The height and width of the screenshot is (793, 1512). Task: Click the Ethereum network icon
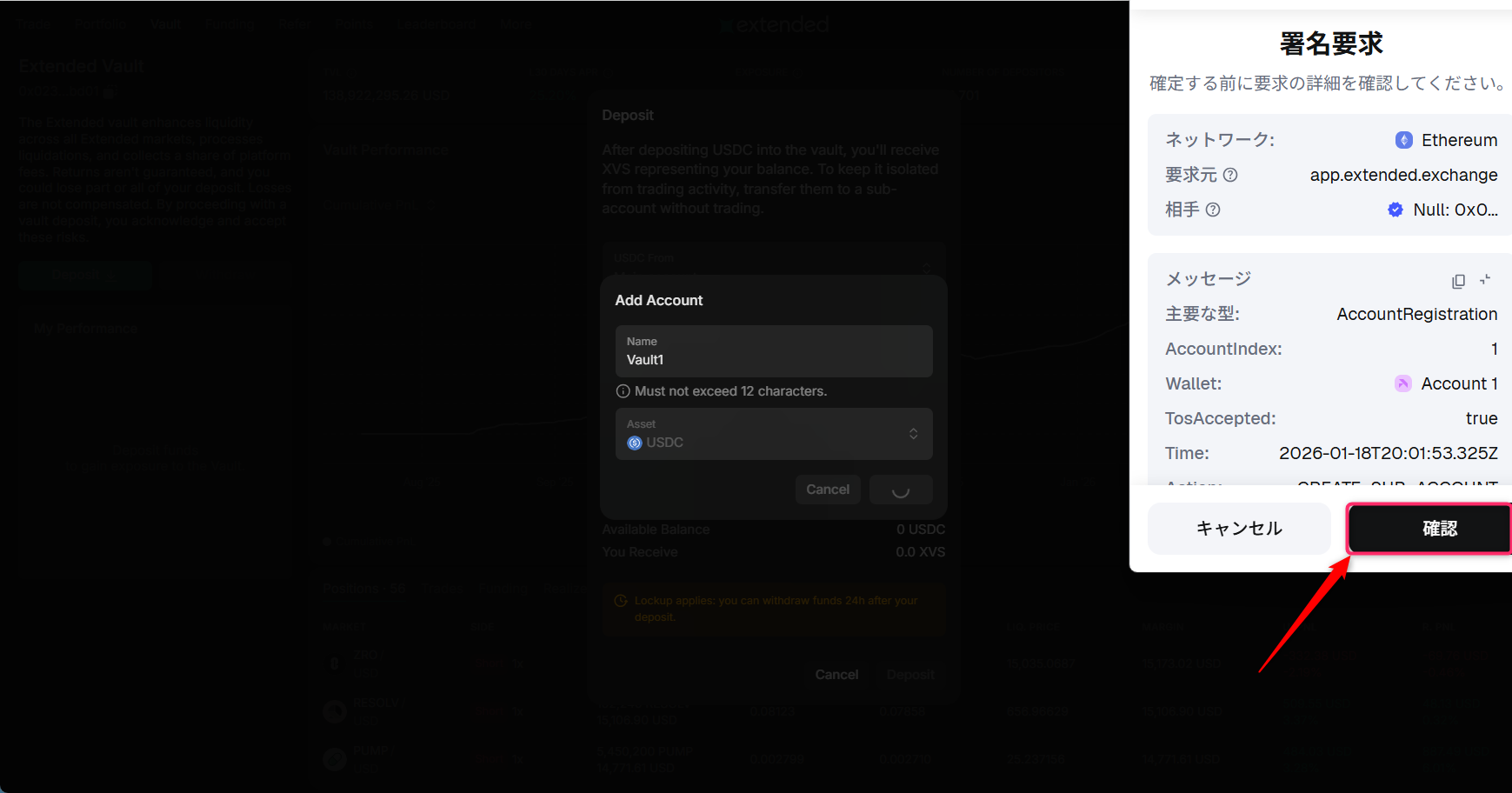pyautogui.click(x=1403, y=140)
